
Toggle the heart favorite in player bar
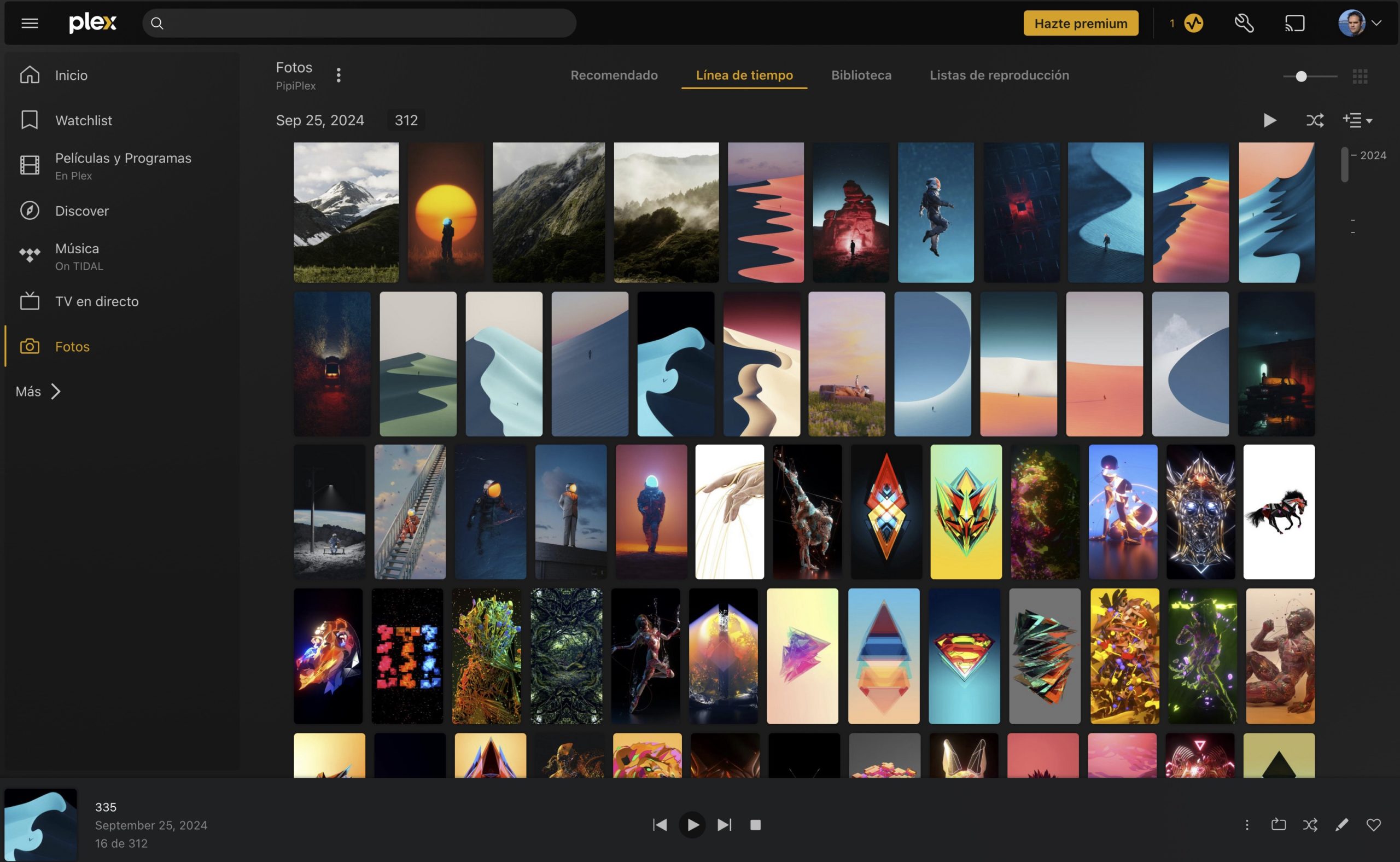tap(1374, 825)
